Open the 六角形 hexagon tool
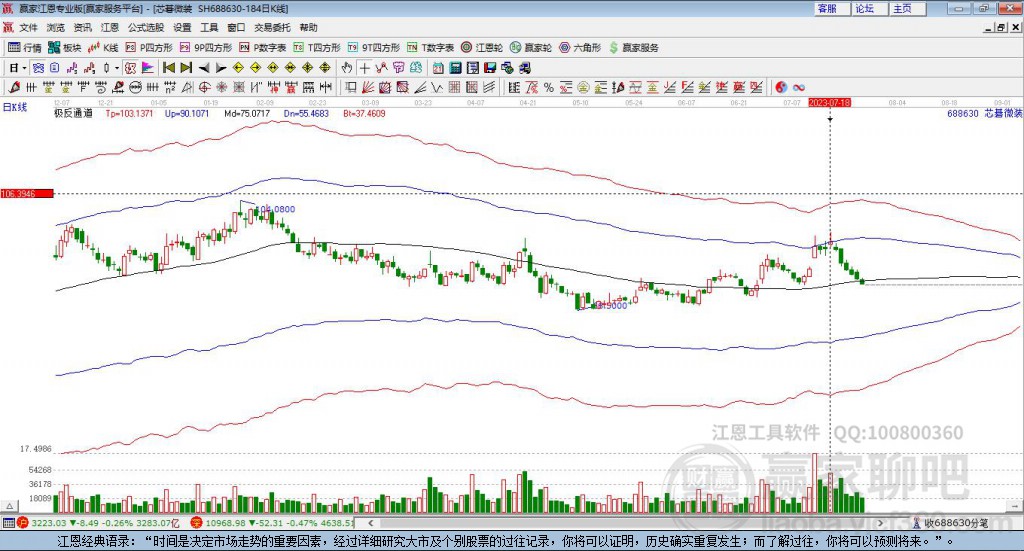1024x551 pixels. (x=580, y=47)
